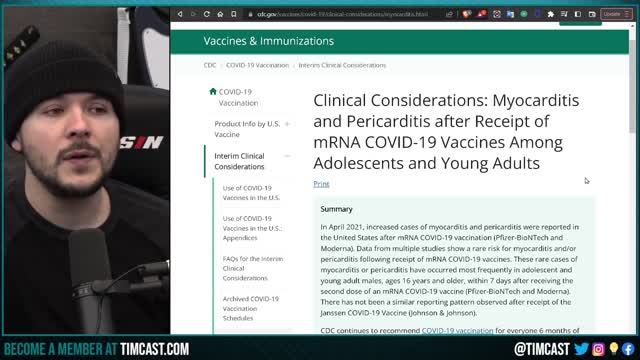Open the Interim Clinical Considerations breadcrumb

[x=342, y=65]
